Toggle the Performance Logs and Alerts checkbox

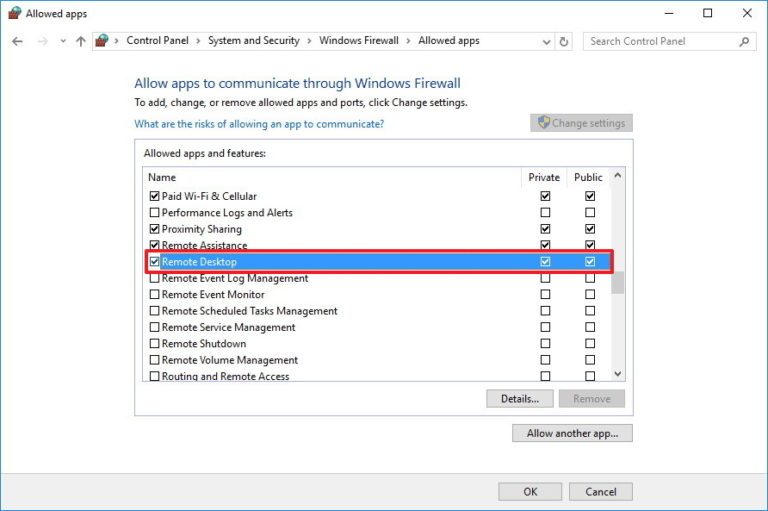tap(154, 213)
